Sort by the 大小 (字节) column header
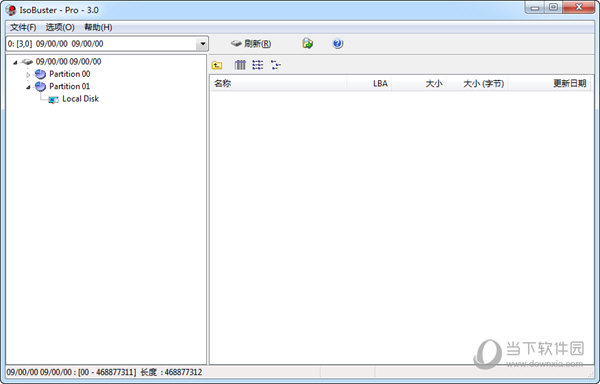 point(477,83)
